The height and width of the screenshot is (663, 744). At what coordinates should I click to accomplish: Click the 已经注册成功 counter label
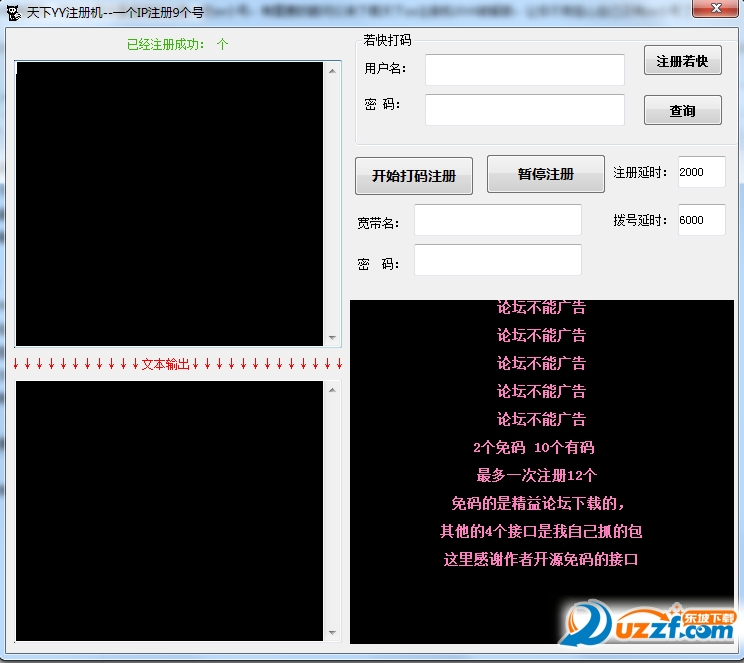point(177,45)
